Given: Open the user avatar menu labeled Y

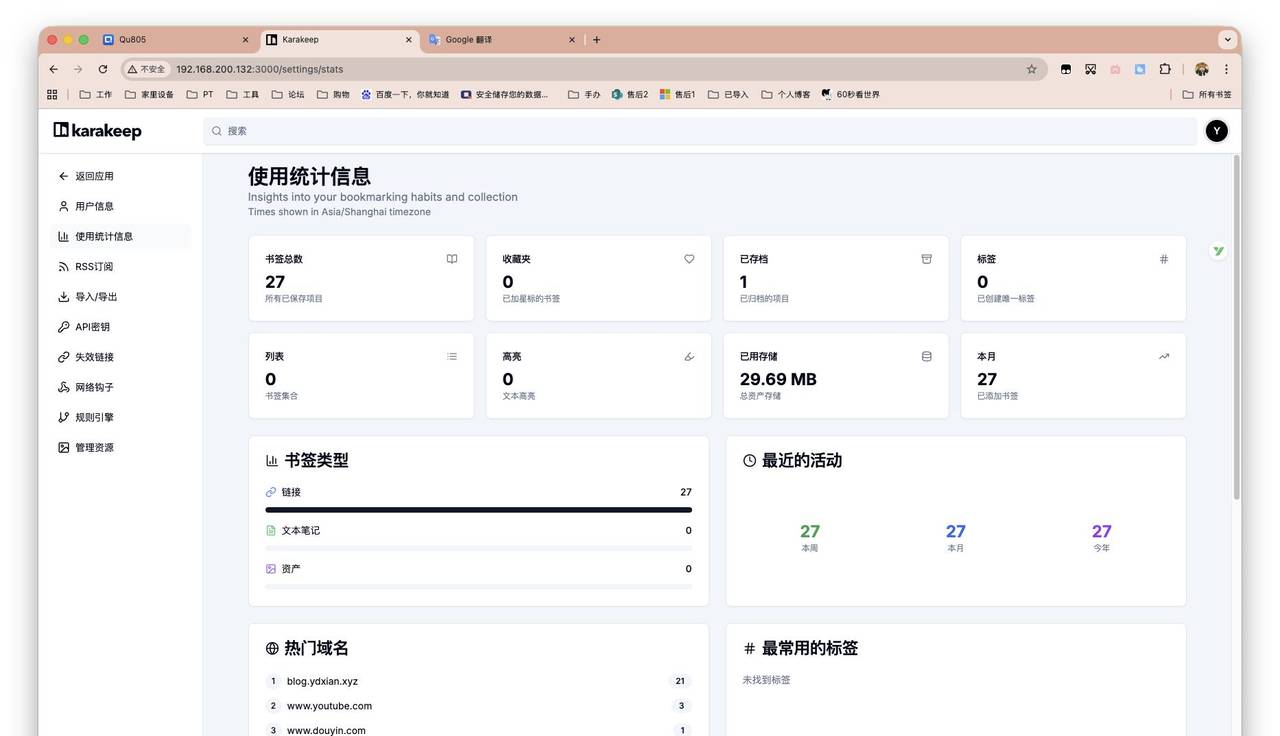Looking at the screenshot, I should pos(1216,130).
